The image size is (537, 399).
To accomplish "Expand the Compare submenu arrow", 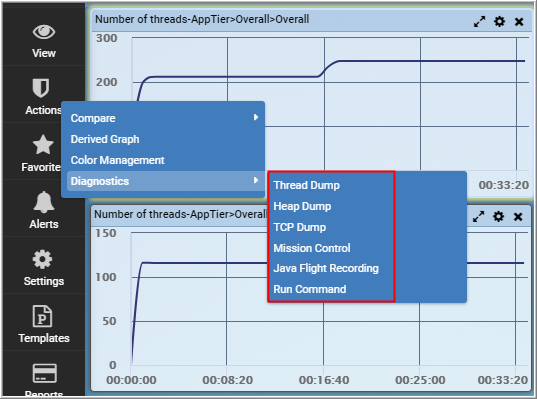I will tap(256, 117).
